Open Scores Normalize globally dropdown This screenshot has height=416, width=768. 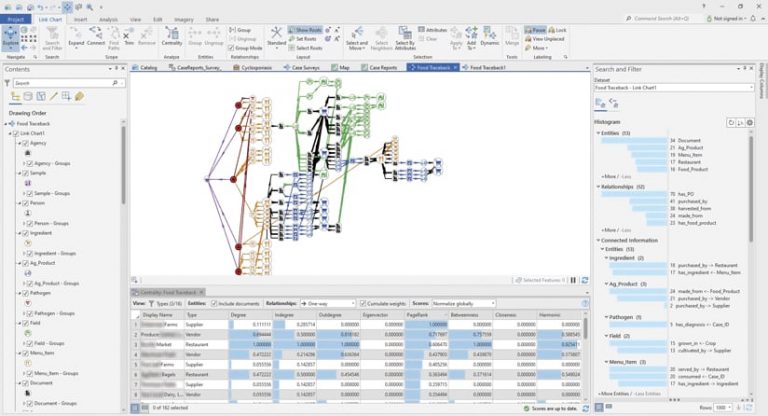point(463,304)
